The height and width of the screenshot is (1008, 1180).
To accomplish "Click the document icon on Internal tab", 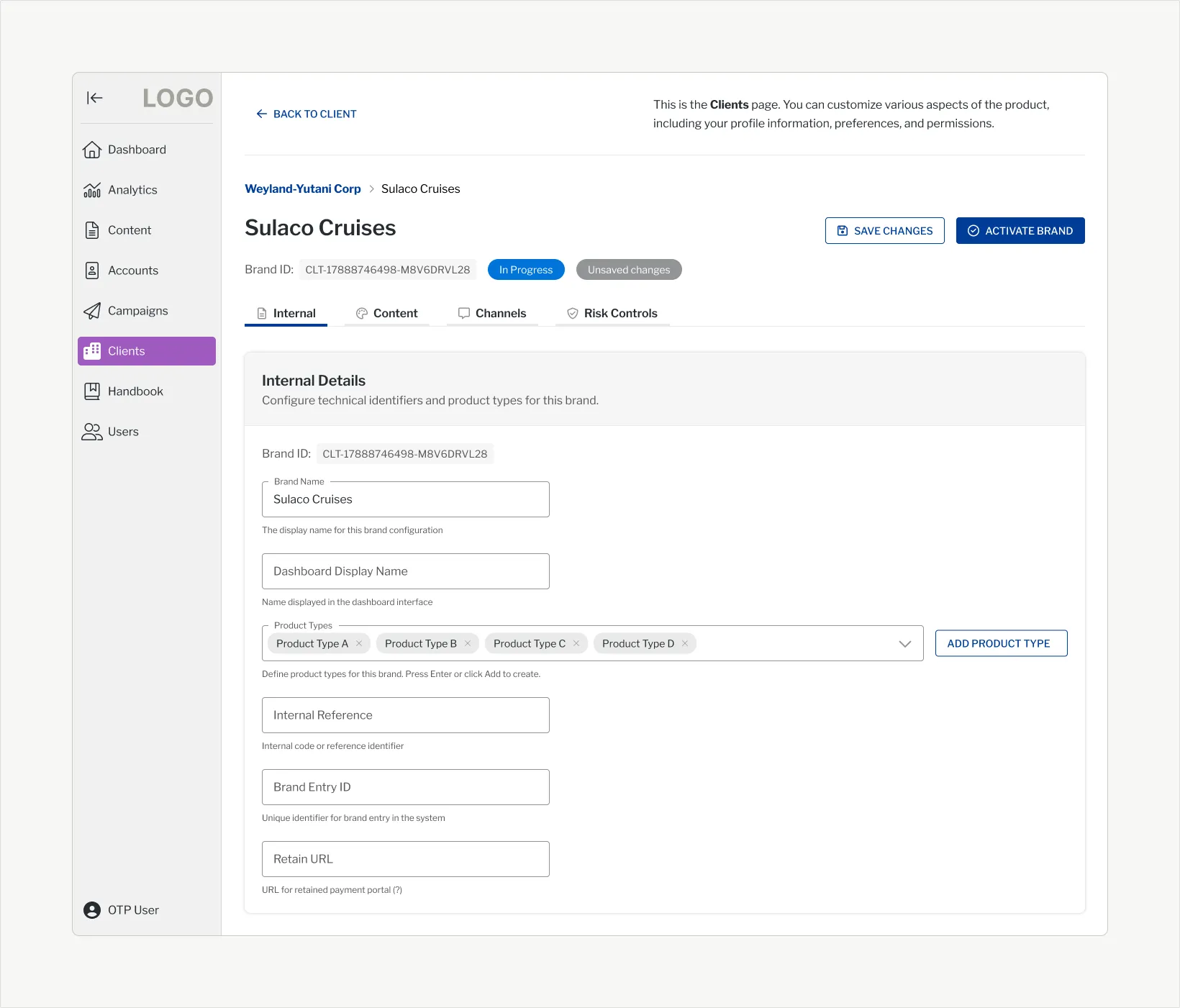I will [x=262, y=314].
